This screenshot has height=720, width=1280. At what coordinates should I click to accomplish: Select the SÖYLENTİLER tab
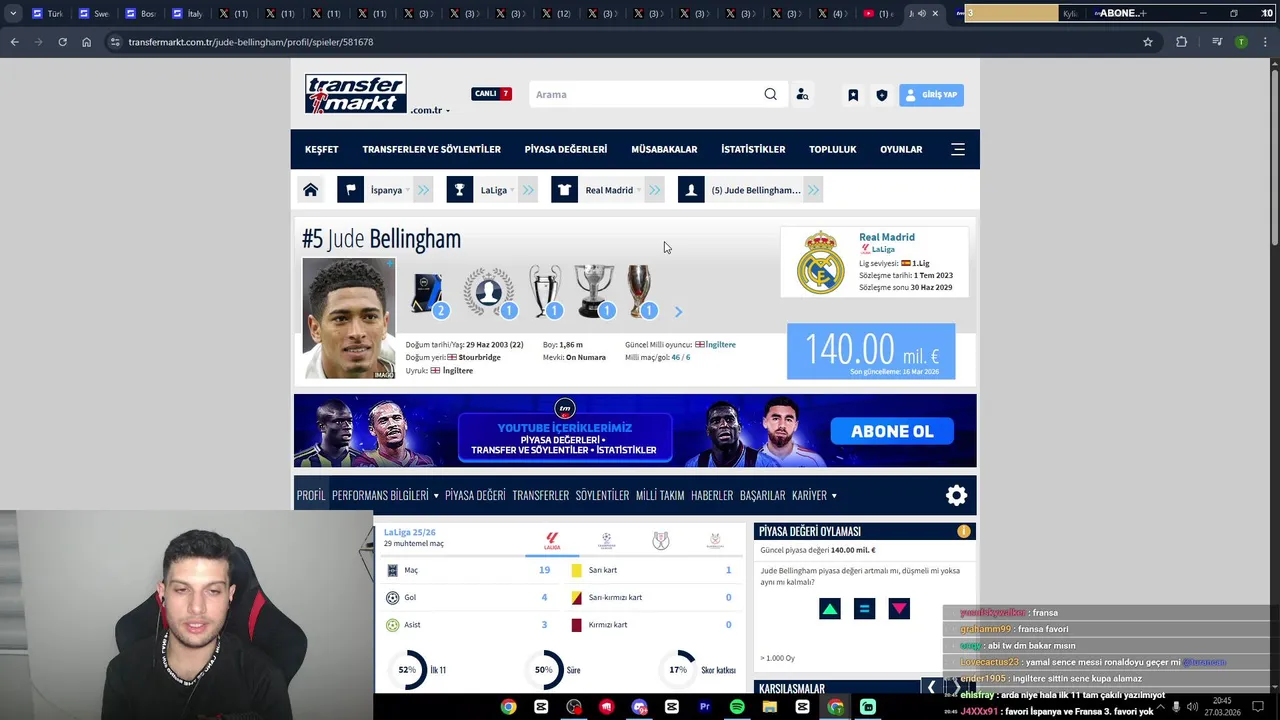pyautogui.click(x=602, y=495)
